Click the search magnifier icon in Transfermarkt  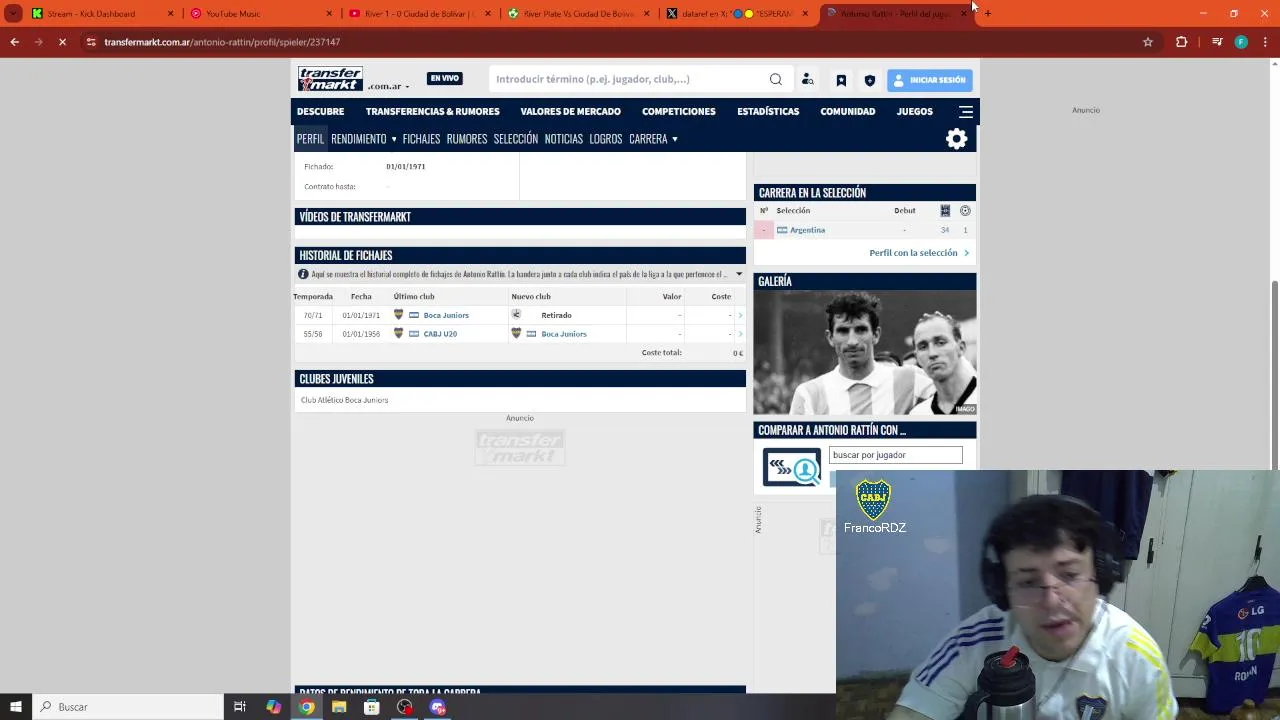776,80
